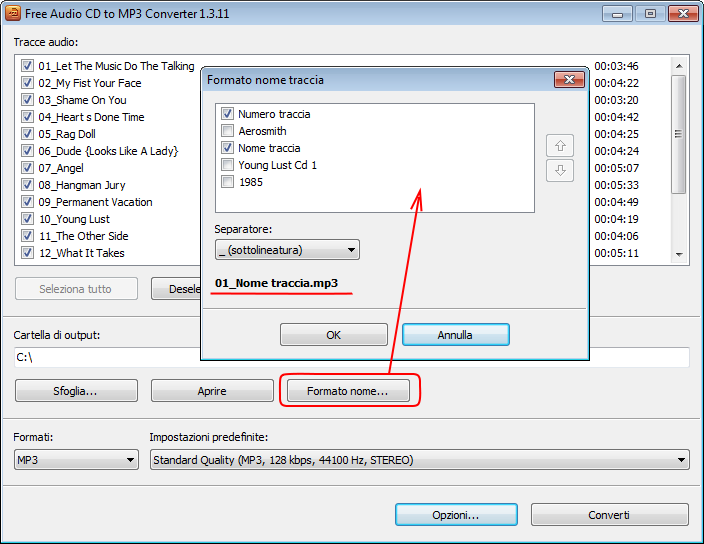Close the Formato nome traccia dialog
This screenshot has height=544, width=704.
569,79
